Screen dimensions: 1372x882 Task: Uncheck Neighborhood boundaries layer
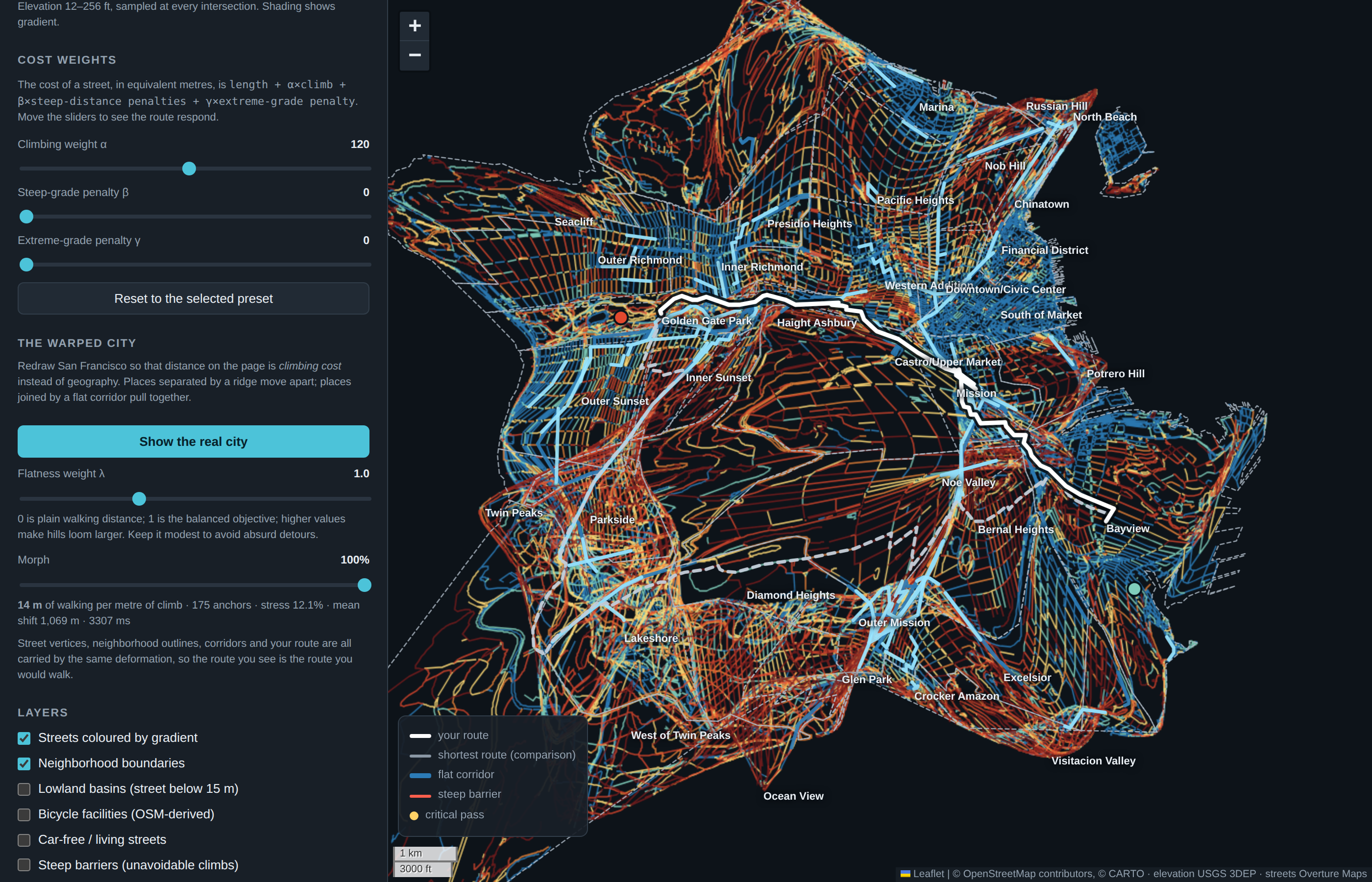pos(24,763)
